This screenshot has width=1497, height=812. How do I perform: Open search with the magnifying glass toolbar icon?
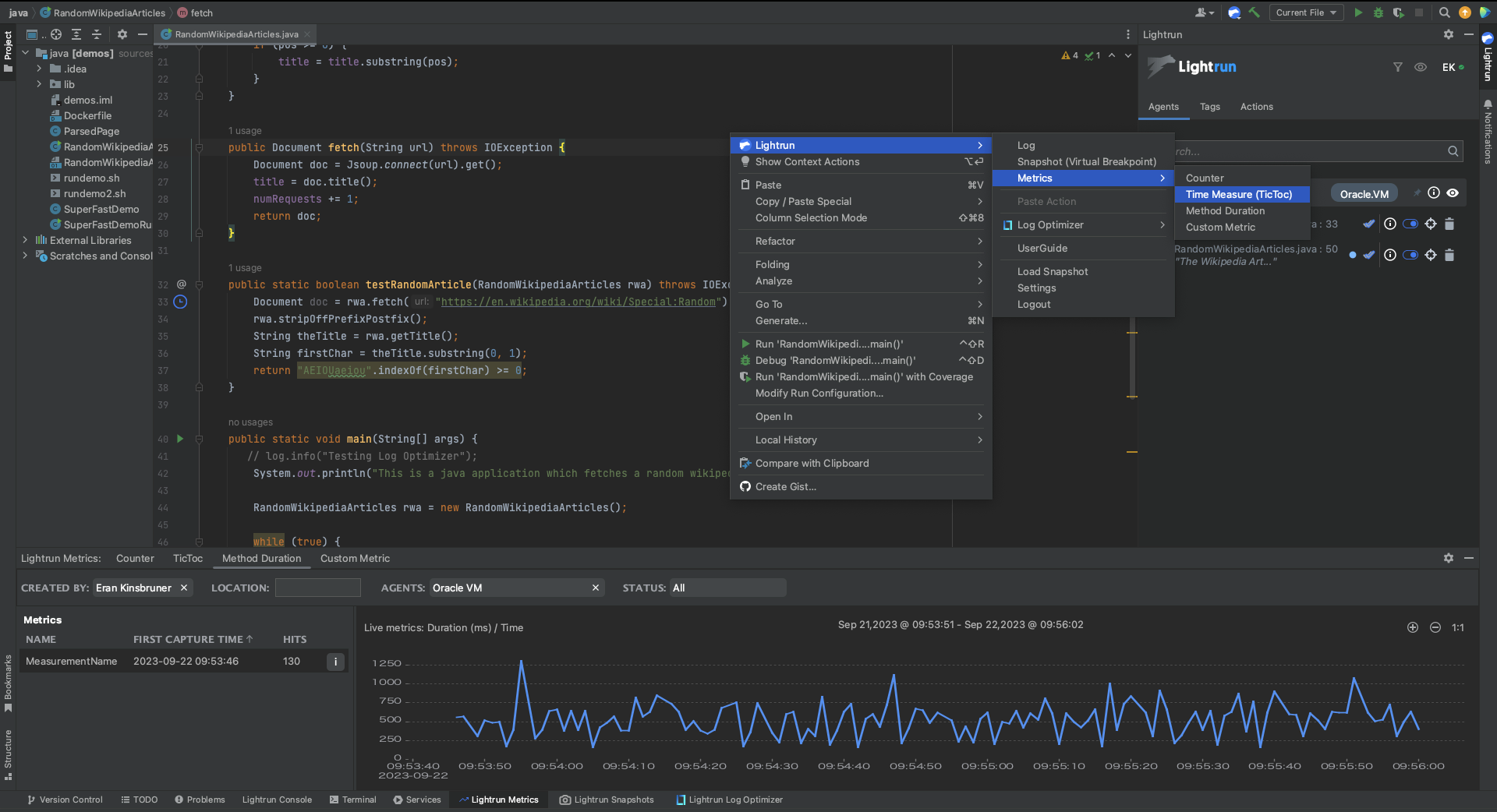(1443, 12)
